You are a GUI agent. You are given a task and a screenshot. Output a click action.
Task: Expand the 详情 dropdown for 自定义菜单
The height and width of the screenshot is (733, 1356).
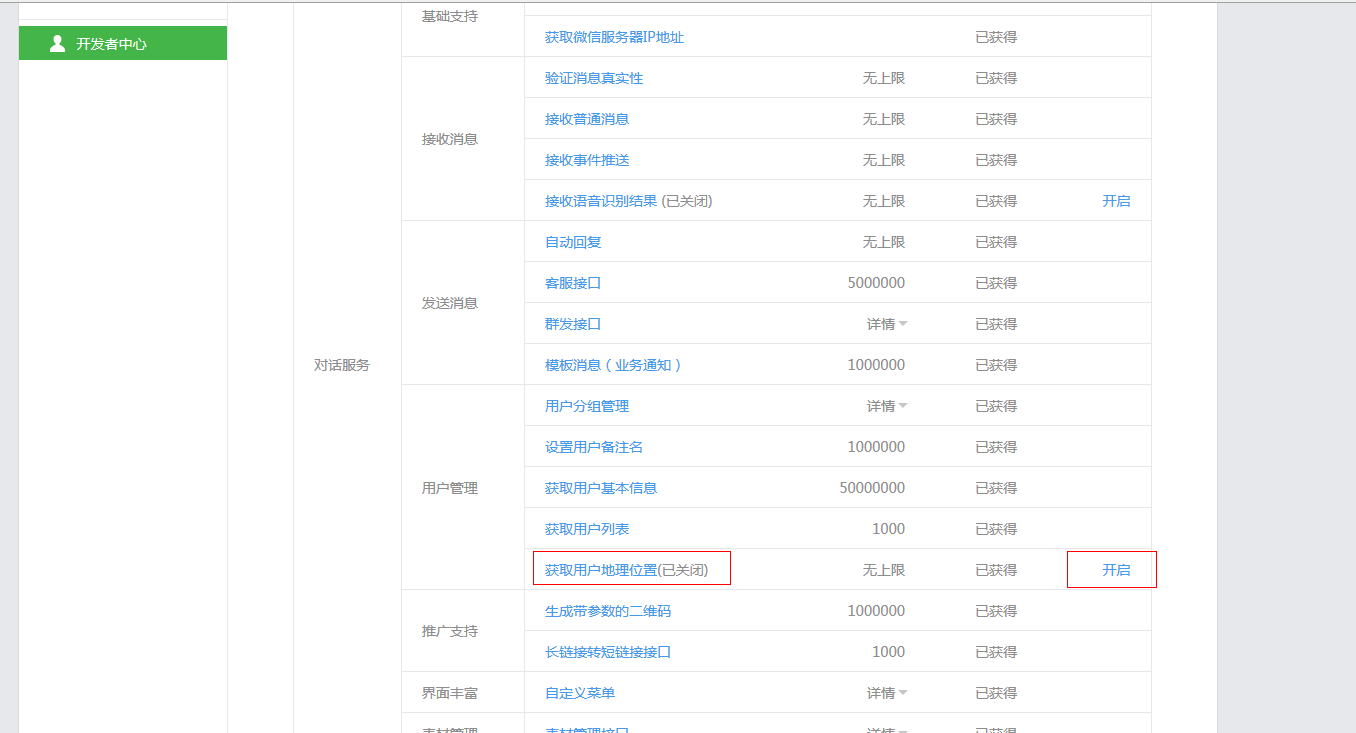tap(884, 692)
